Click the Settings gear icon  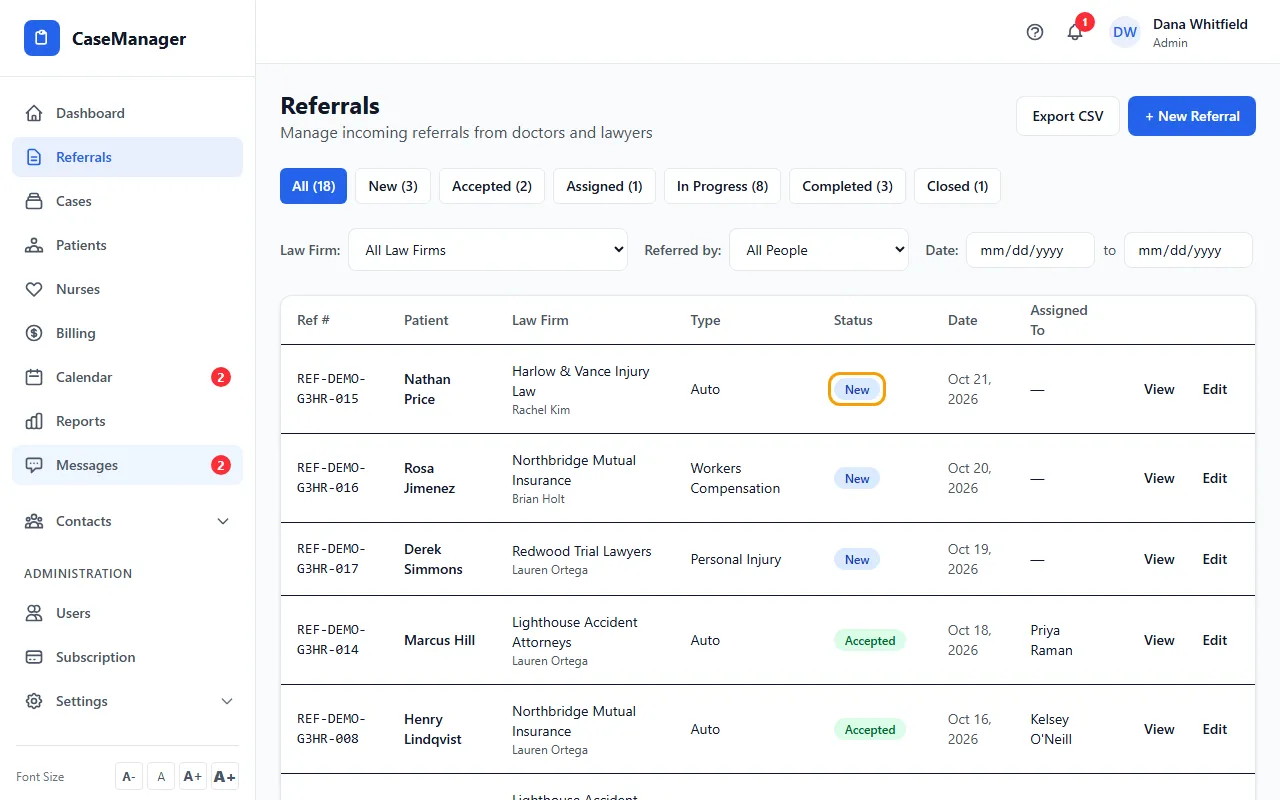[x=34, y=701]
